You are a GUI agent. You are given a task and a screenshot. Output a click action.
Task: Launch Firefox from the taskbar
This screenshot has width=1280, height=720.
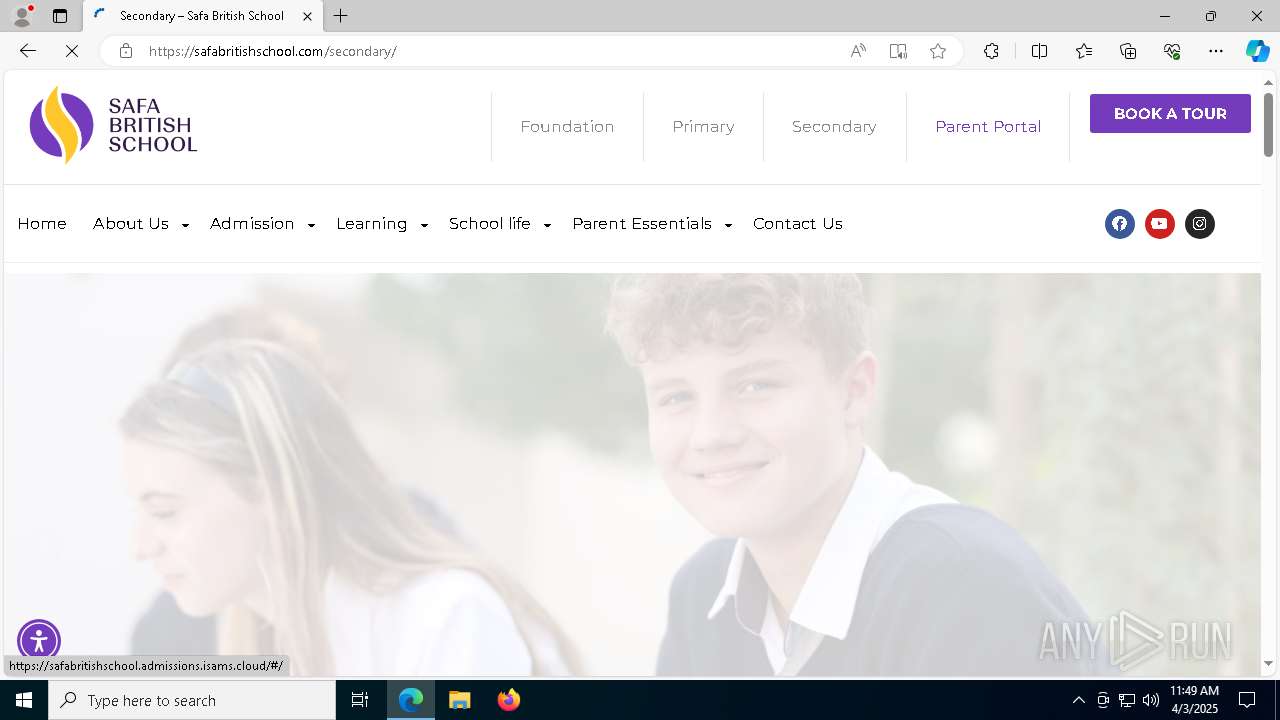click(508, 700)
